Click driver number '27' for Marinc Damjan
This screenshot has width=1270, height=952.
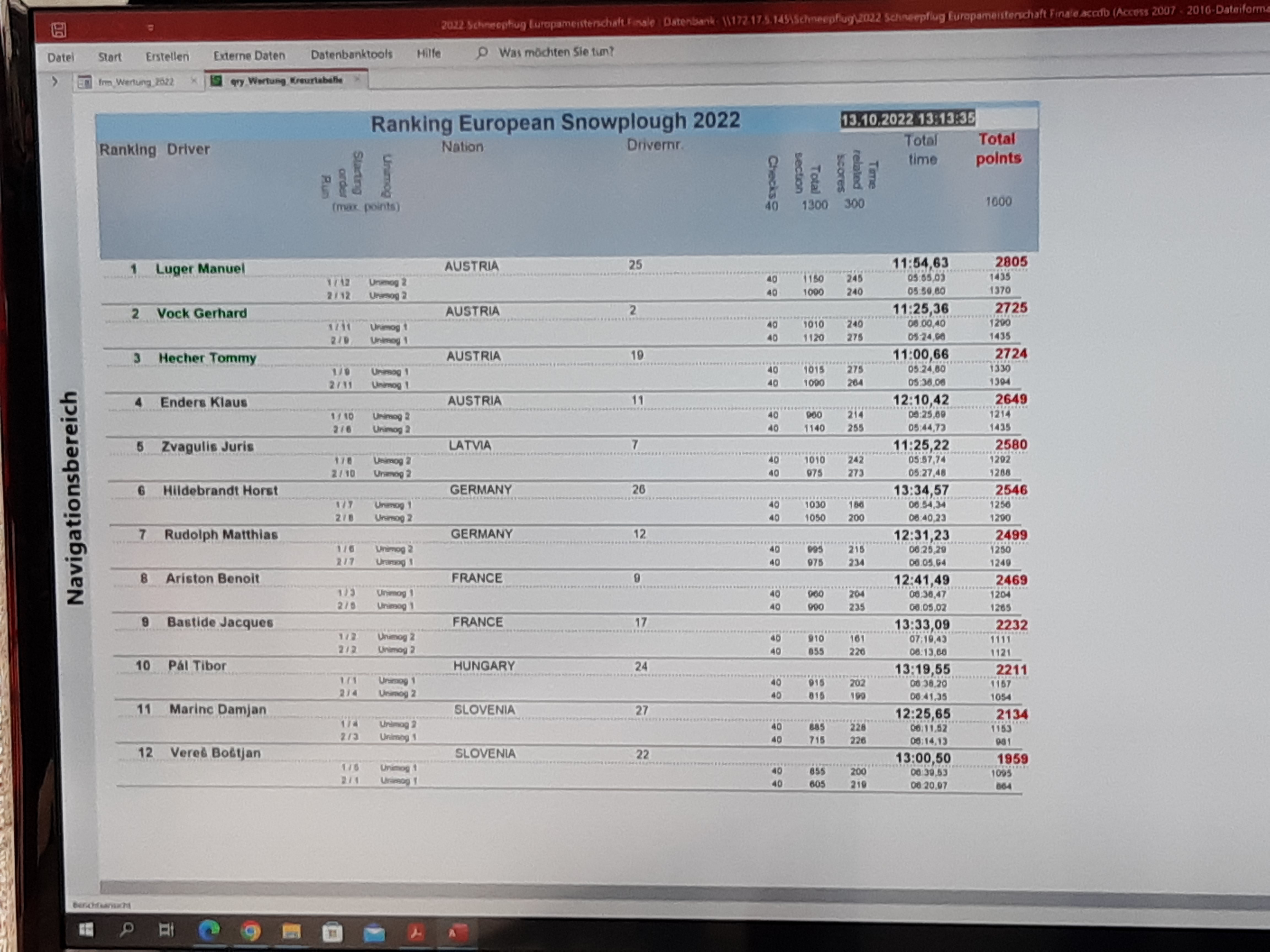click(x=641, y=711)
